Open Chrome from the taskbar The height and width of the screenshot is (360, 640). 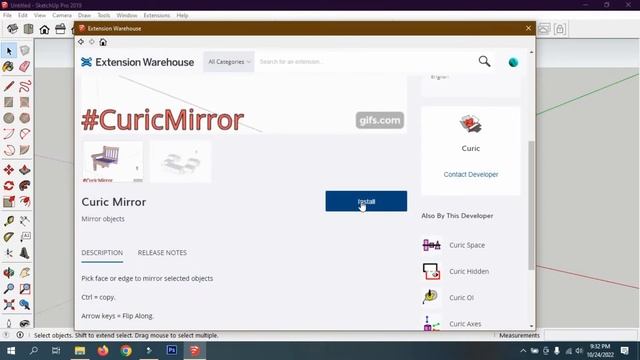click(126, 350)
